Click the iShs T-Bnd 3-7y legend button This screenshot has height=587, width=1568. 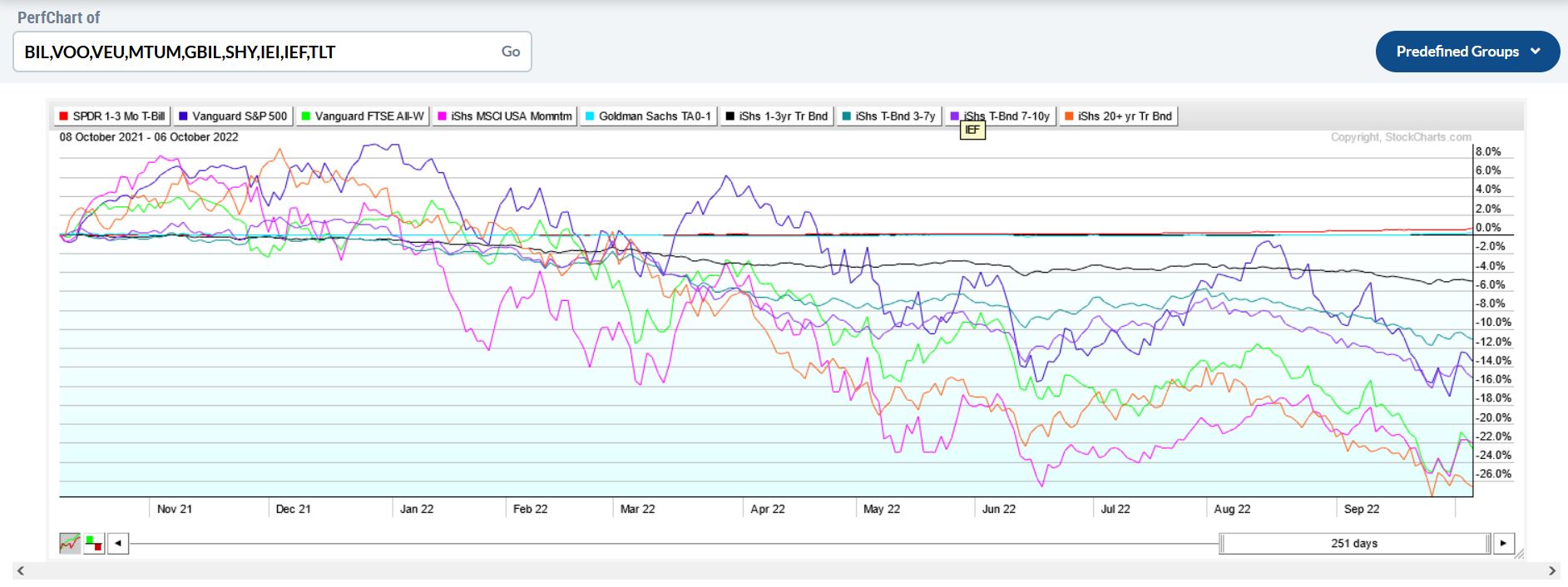pyautogui.click(x=888, y=116)
